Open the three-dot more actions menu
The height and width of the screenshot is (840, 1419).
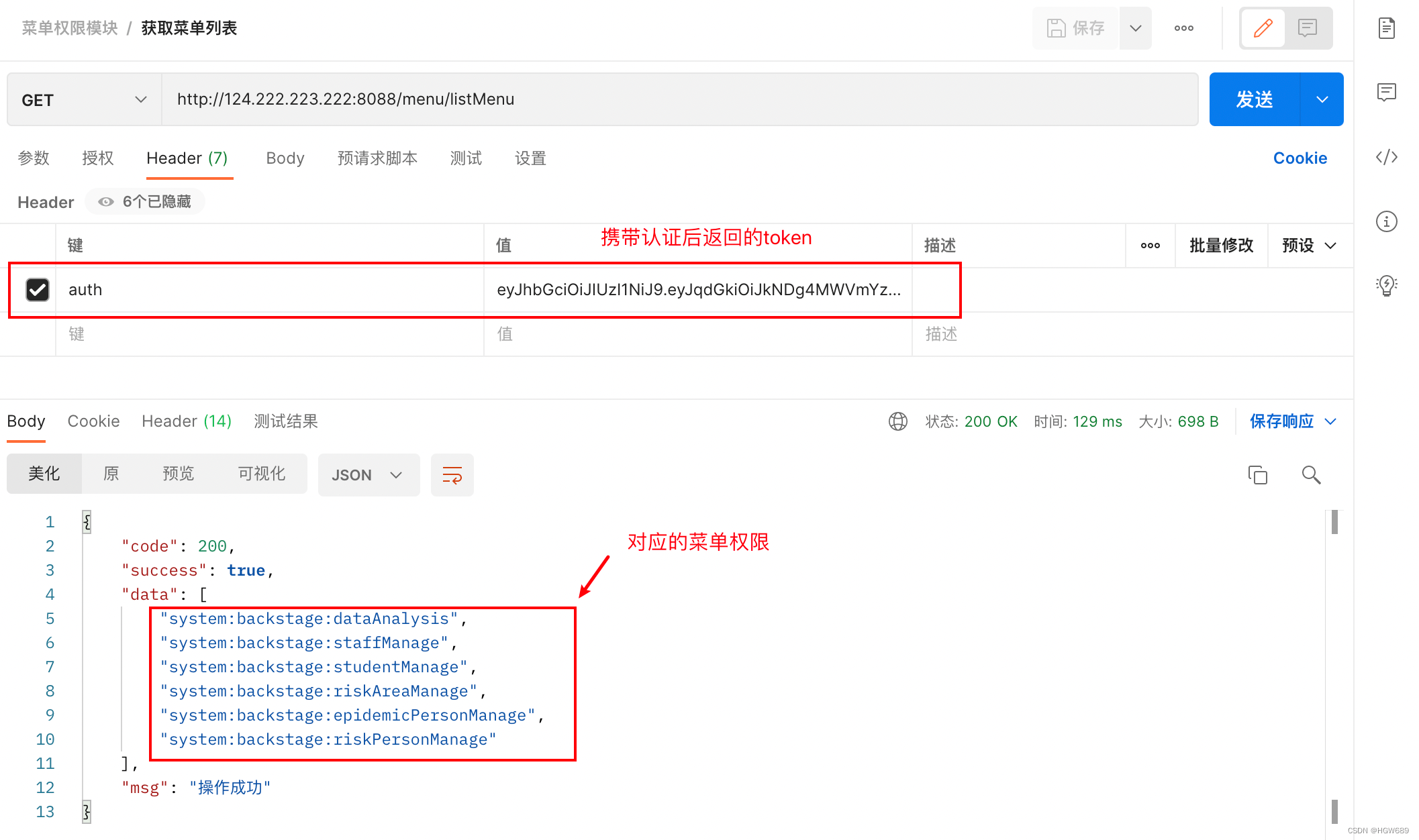point(1184,28)
